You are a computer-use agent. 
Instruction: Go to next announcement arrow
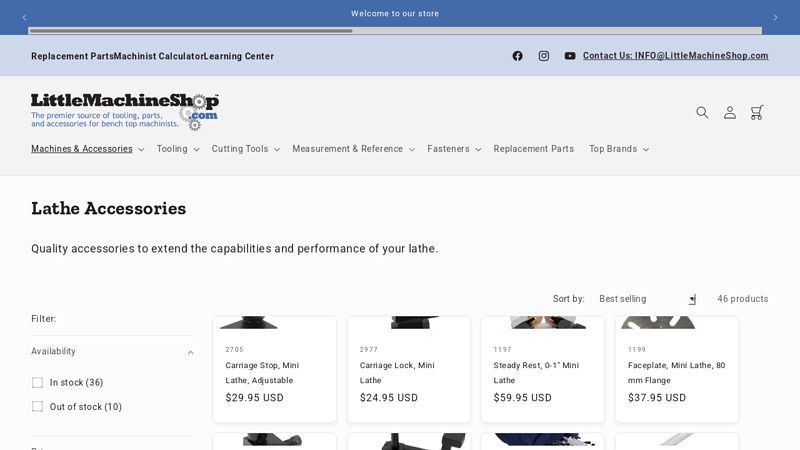pos(775,17)
